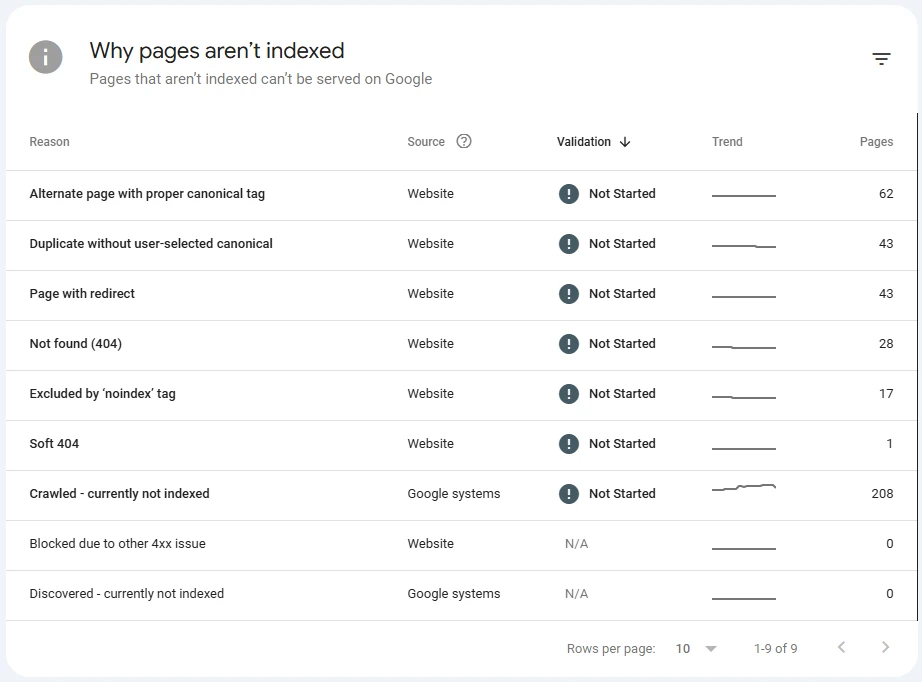Screen dimensions: 922x682
Task: Click the Validation column header
Action: tap(583, 142)
